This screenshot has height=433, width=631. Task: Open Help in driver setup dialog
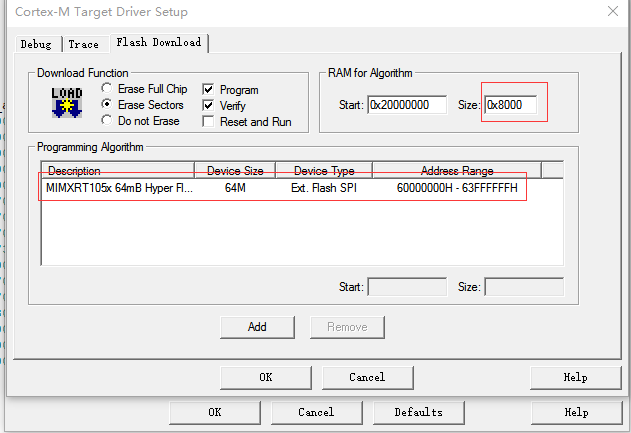575,377
